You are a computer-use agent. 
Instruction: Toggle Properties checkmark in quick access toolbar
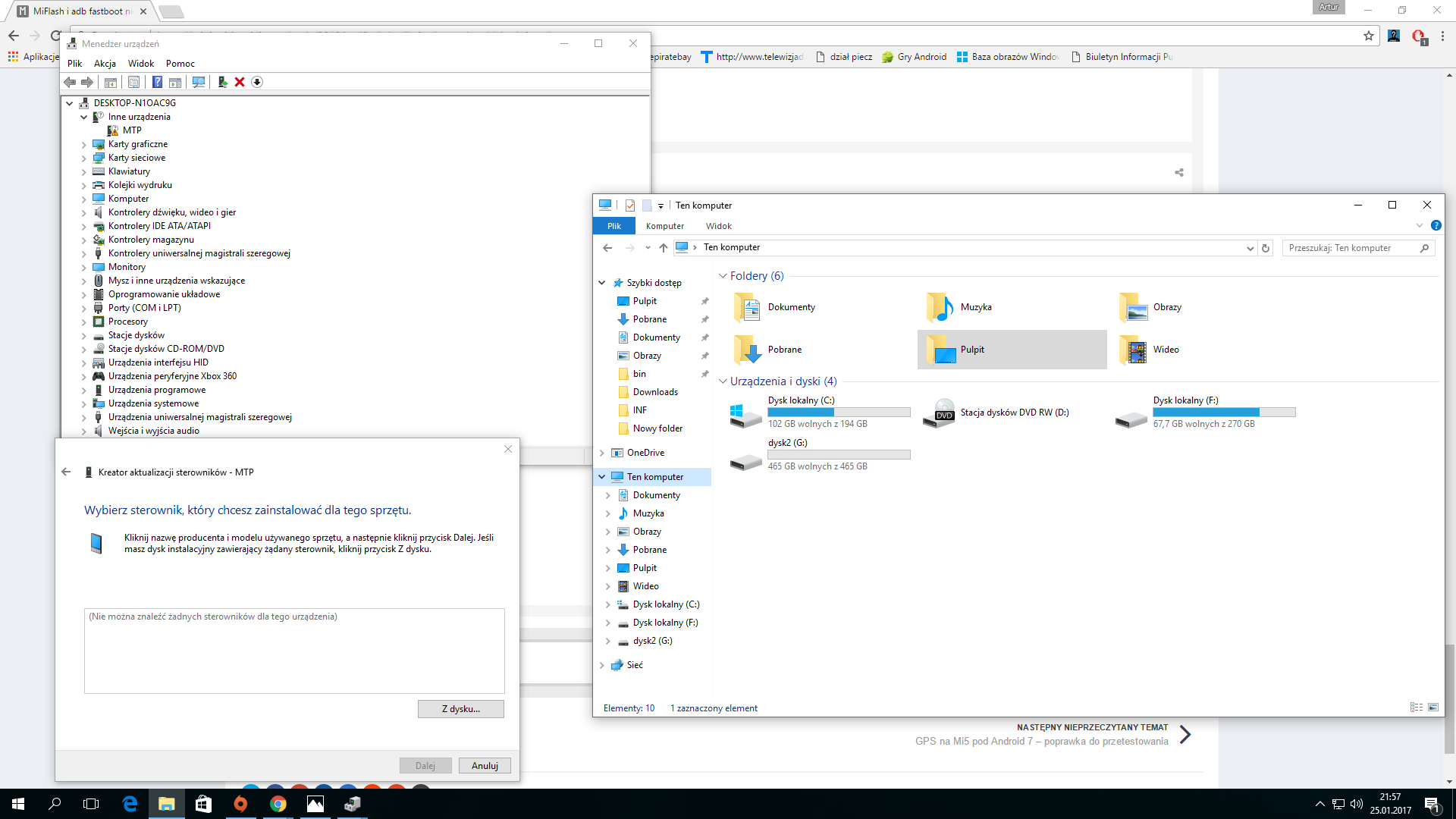[630, 206]
